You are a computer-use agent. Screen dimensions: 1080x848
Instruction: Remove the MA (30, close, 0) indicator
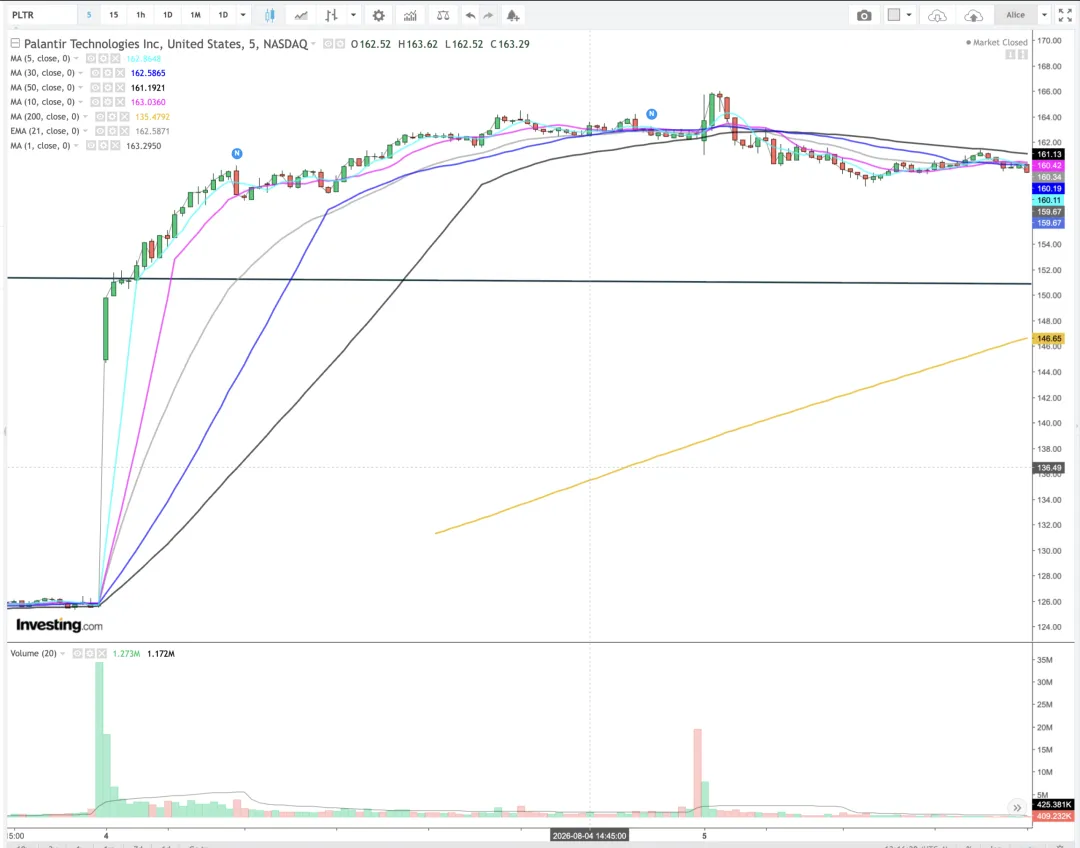point(120,73)
